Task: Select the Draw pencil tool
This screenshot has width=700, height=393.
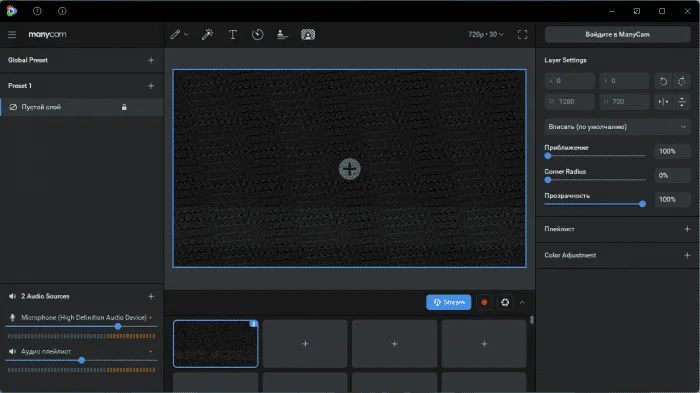Action: point(175,34)
